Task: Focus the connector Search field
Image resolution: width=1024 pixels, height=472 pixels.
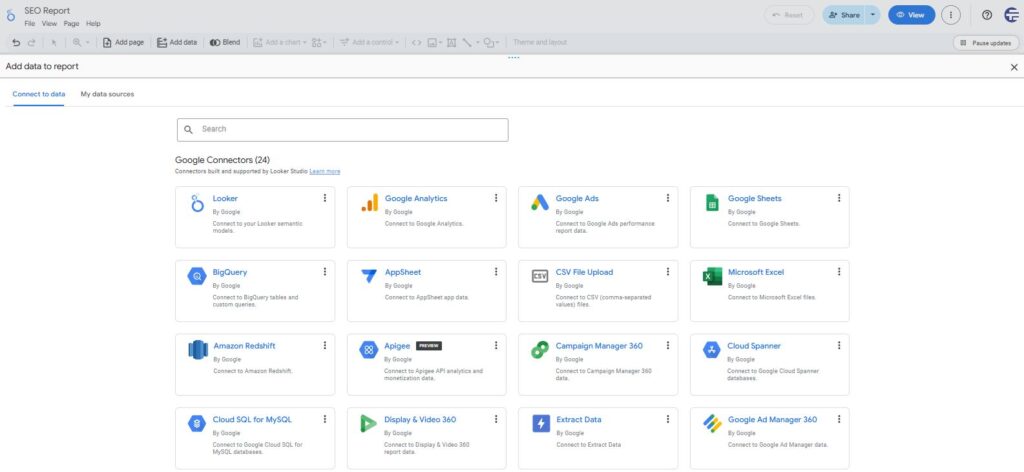Action: point(342,129)
